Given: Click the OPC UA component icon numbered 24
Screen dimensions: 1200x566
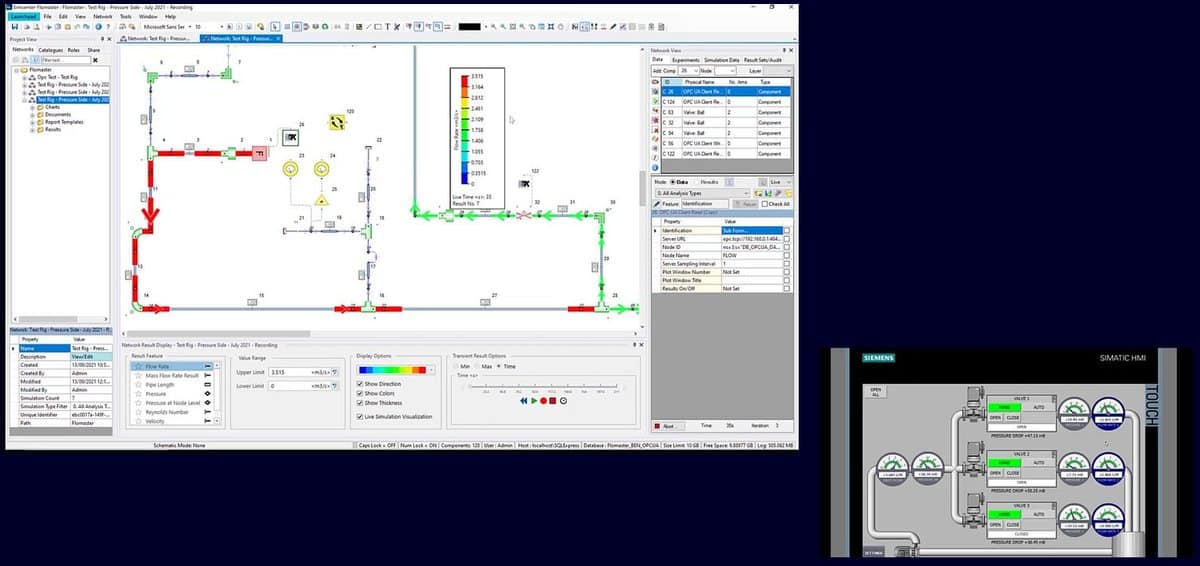Looking at the screenshot, I should click(x=291, y=136).
